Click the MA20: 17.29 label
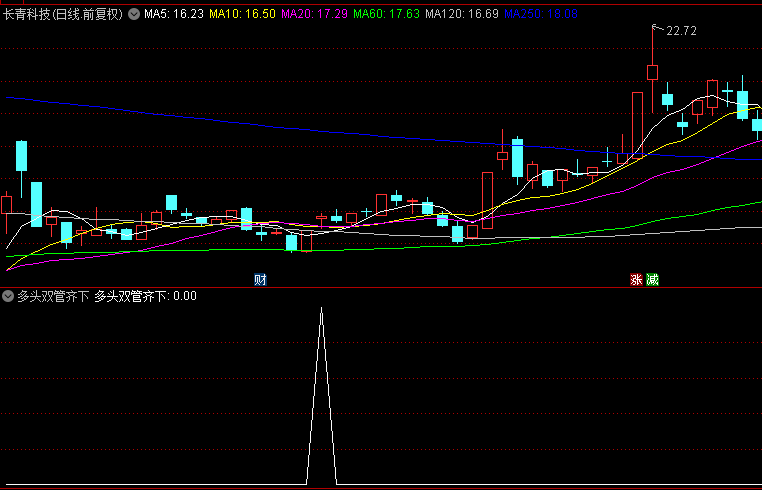The width and height of the screenshot is (762, 490). click(x=314, y=14)
